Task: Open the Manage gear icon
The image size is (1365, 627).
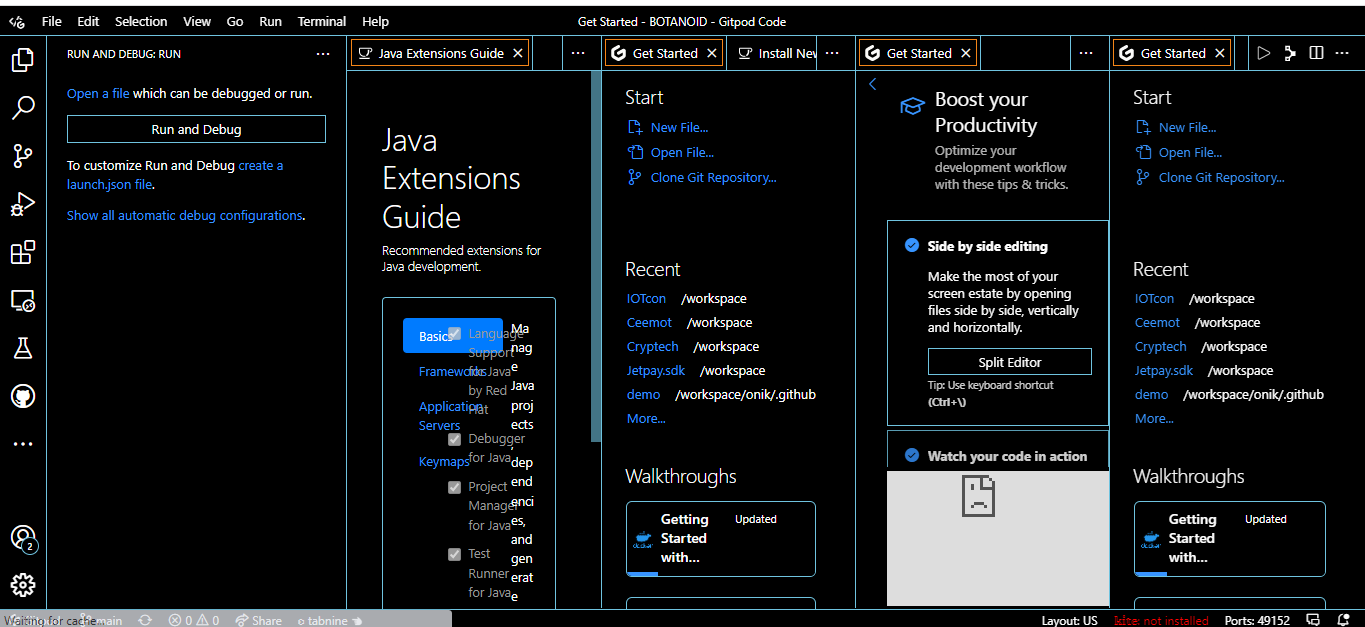Action: point(22,585)
